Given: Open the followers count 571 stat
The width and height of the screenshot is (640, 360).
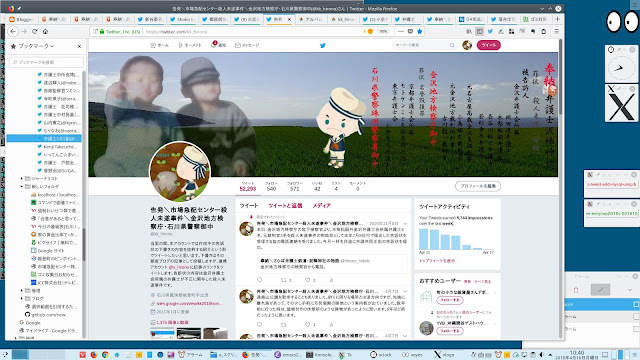Looking at the screenshot, I should pos(295,187).
